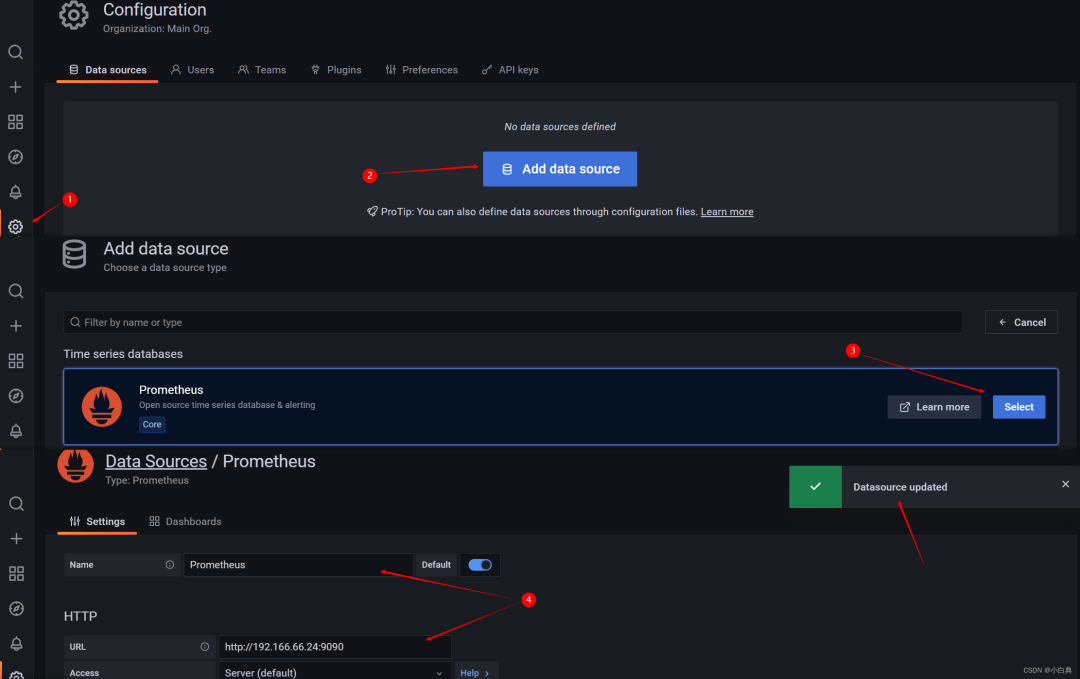The image size is (1080, 679).
Task: Click the search icon in Prometheus settings page sidebar
Action: (x=17, y=503)
